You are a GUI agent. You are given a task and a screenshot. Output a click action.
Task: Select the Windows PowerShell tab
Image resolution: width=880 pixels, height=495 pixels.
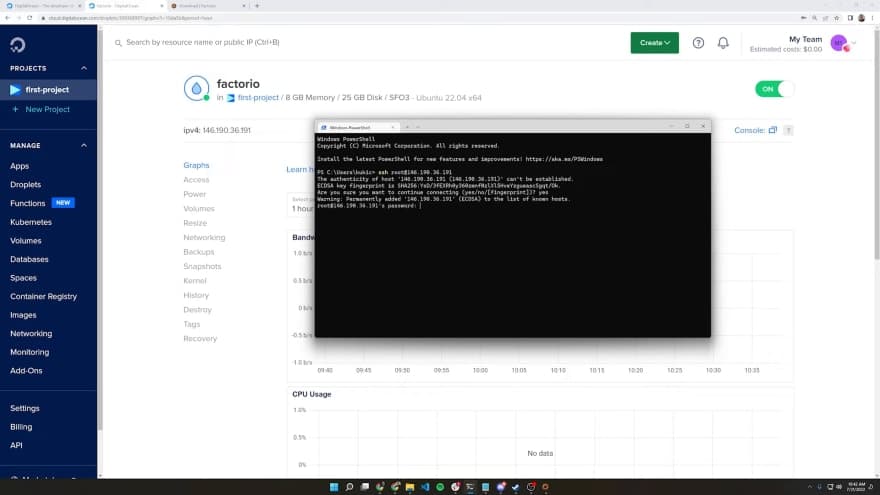tap(358, 127)
